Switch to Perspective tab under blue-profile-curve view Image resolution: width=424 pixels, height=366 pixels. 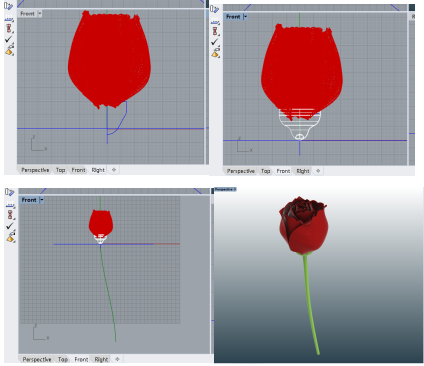pos(35,170)
